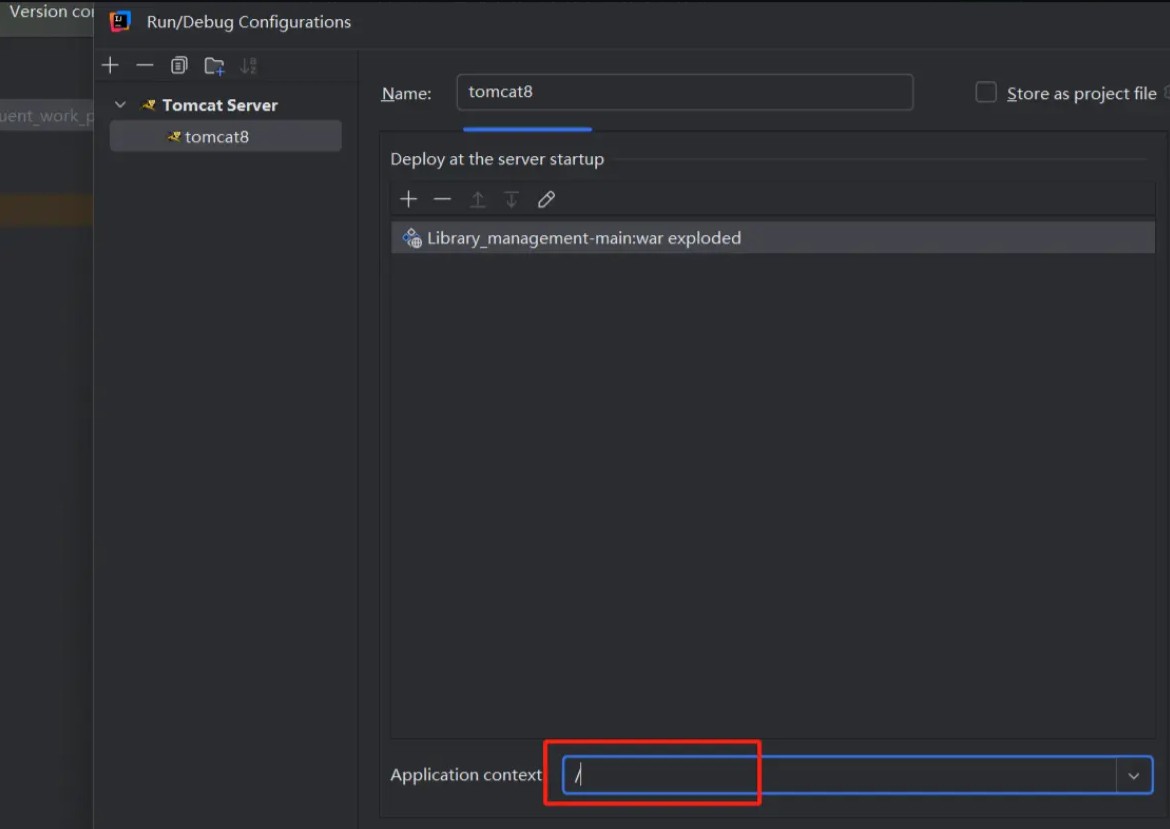Viewport: 1170px width, 829px height.
Task: Edit the deployment artifact with pencil icon
Action: click(546, 200)
